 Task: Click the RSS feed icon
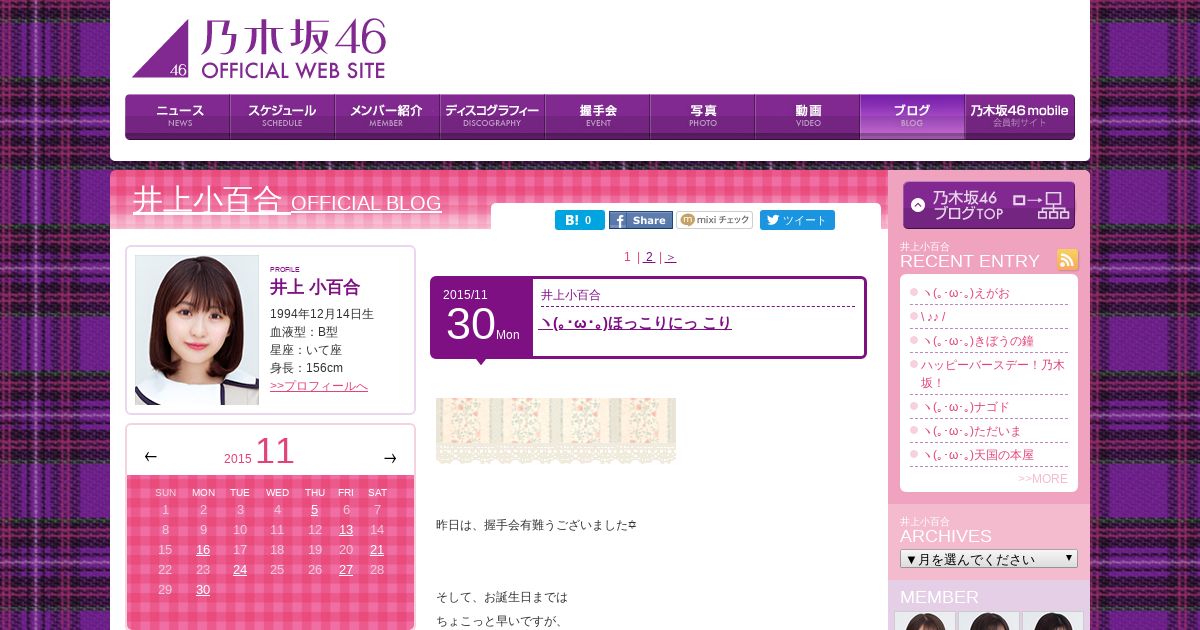1068,259
